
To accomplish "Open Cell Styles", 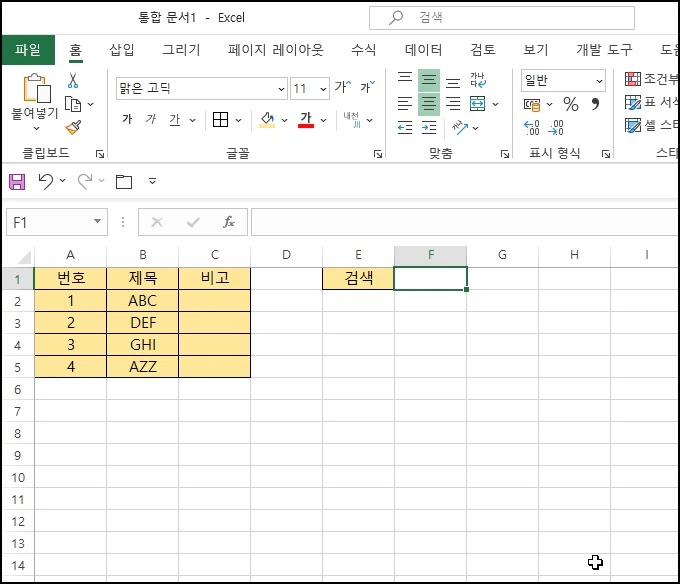I will (651, 126).
